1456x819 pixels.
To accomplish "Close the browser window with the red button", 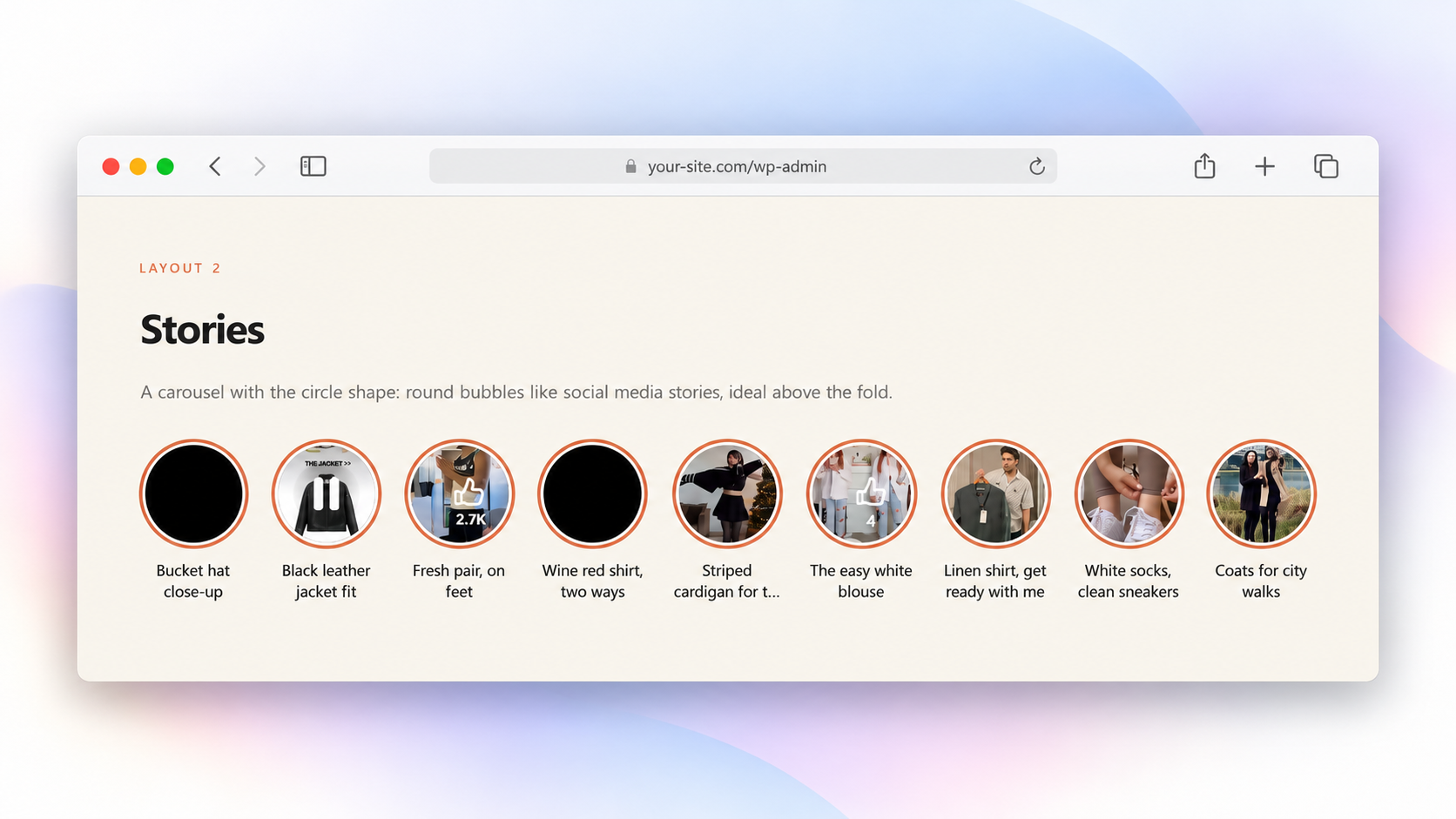I will click(x=111, y=166).
